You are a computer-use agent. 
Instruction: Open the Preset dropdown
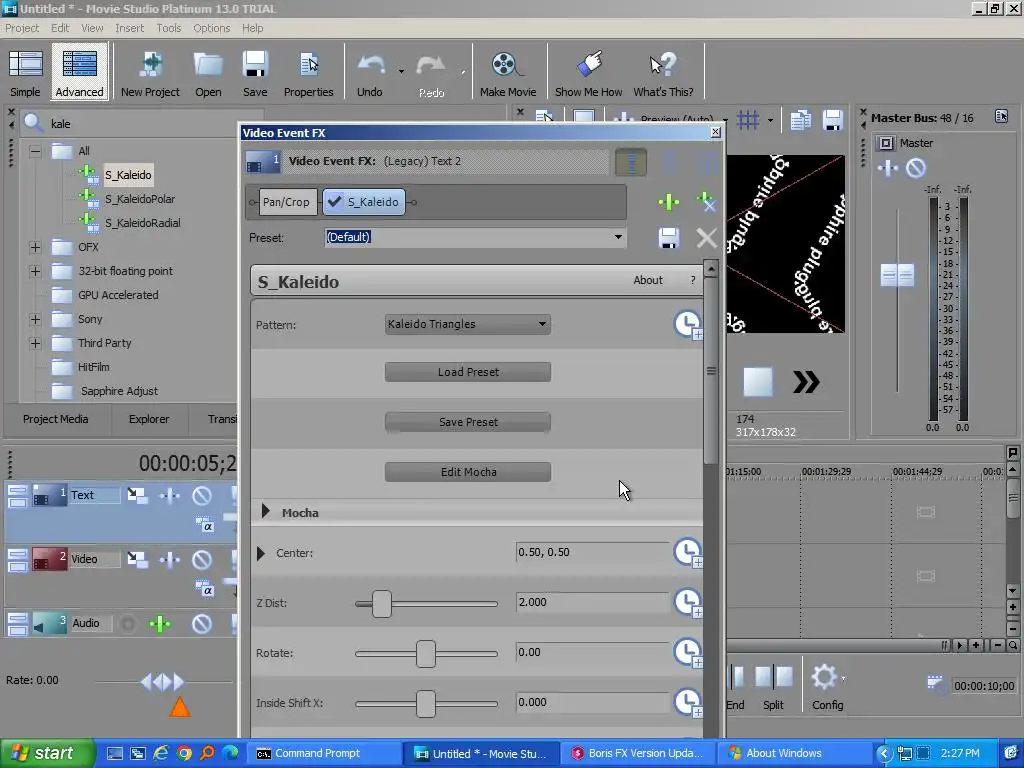[x=618, y=237]
